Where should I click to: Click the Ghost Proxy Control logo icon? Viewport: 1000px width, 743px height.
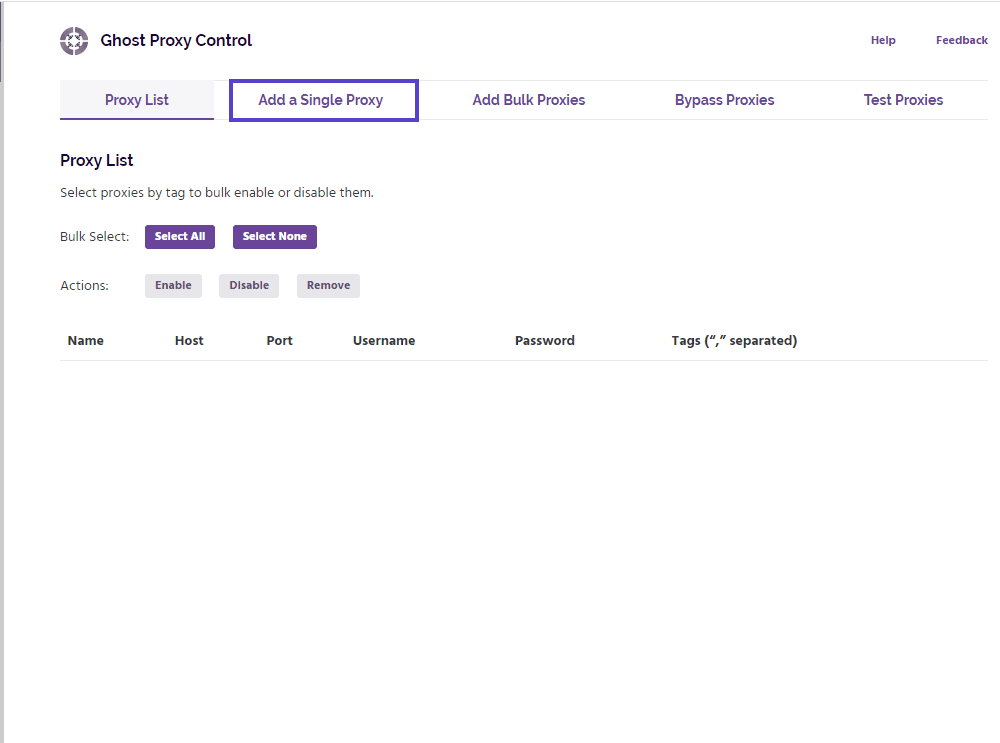[x=74, y=41]
